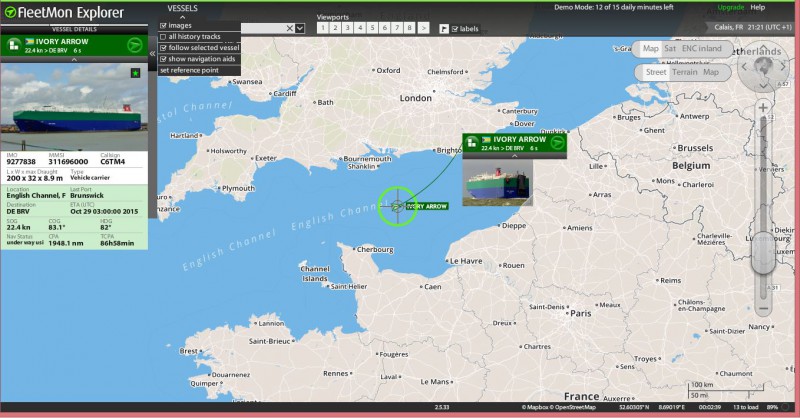Image resolution: width=800 pixels, height=418 pixels.
Task: Click the vessel photo thumbnail in map popup
Action: click(x=497, y=183)
